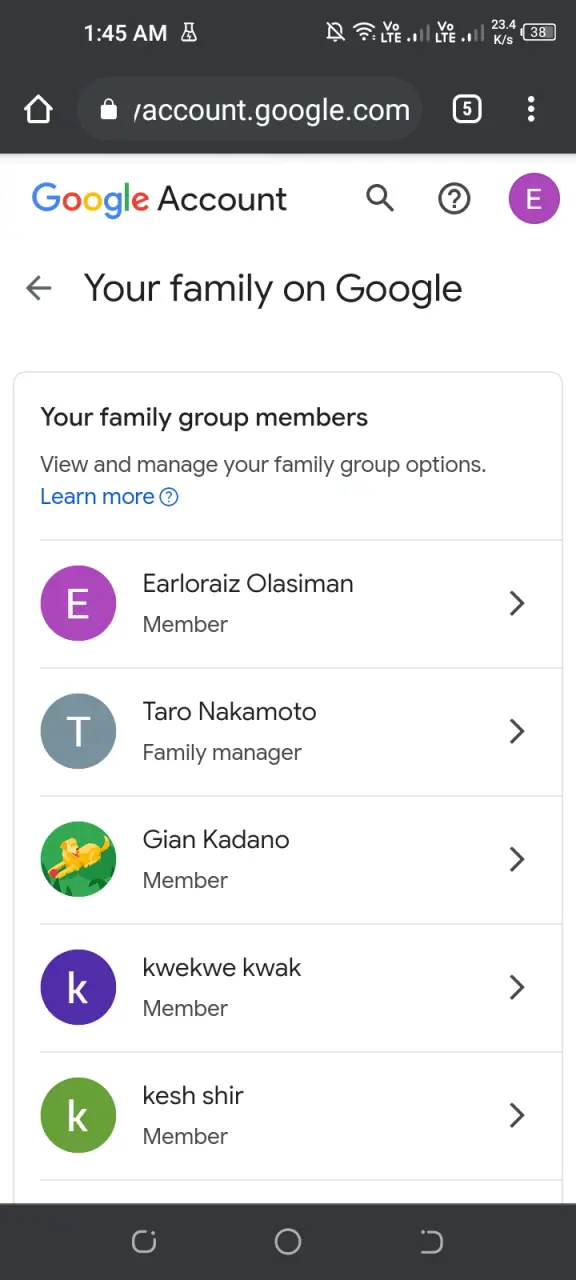Tap the lock icon in address bar
The image size is (576, 1280).
[x=109, y=110]
